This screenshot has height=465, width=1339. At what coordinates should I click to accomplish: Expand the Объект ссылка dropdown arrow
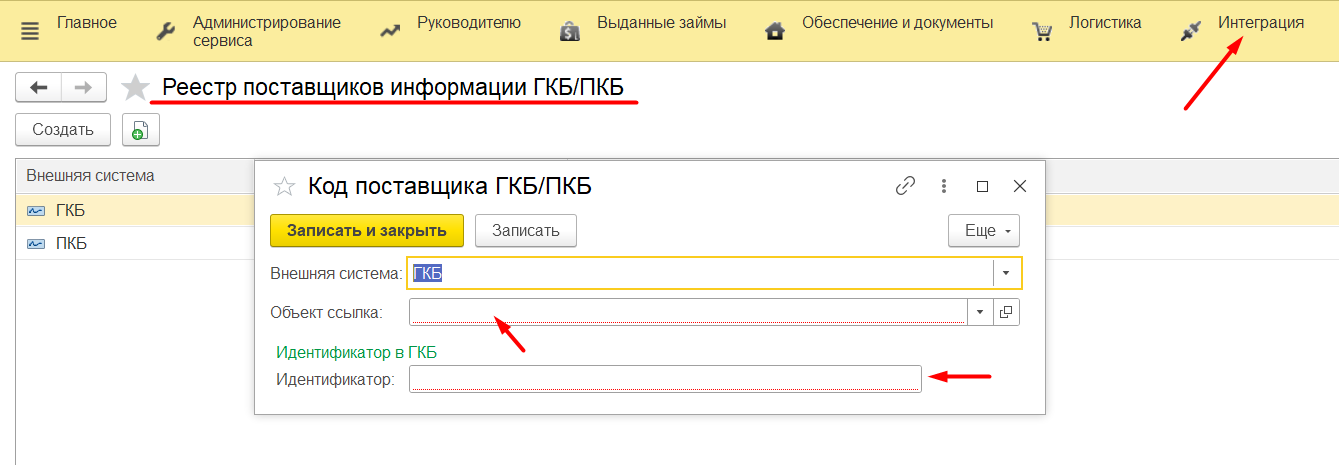click(x=981, y=312)
